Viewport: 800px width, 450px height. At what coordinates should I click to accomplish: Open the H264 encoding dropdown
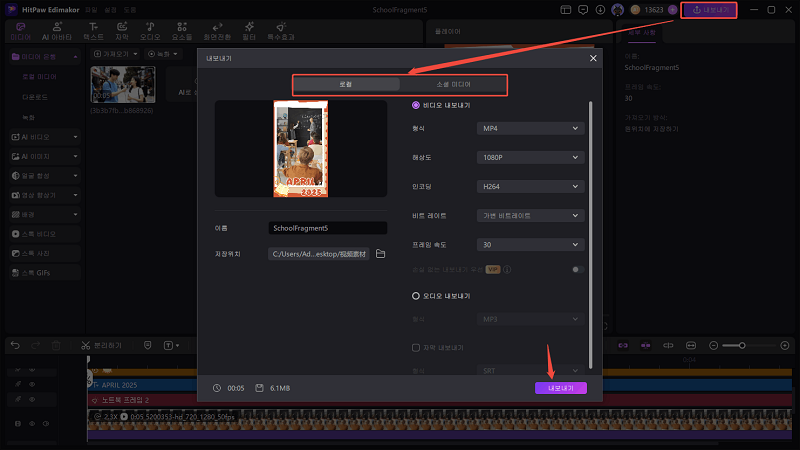click(530, 186)
